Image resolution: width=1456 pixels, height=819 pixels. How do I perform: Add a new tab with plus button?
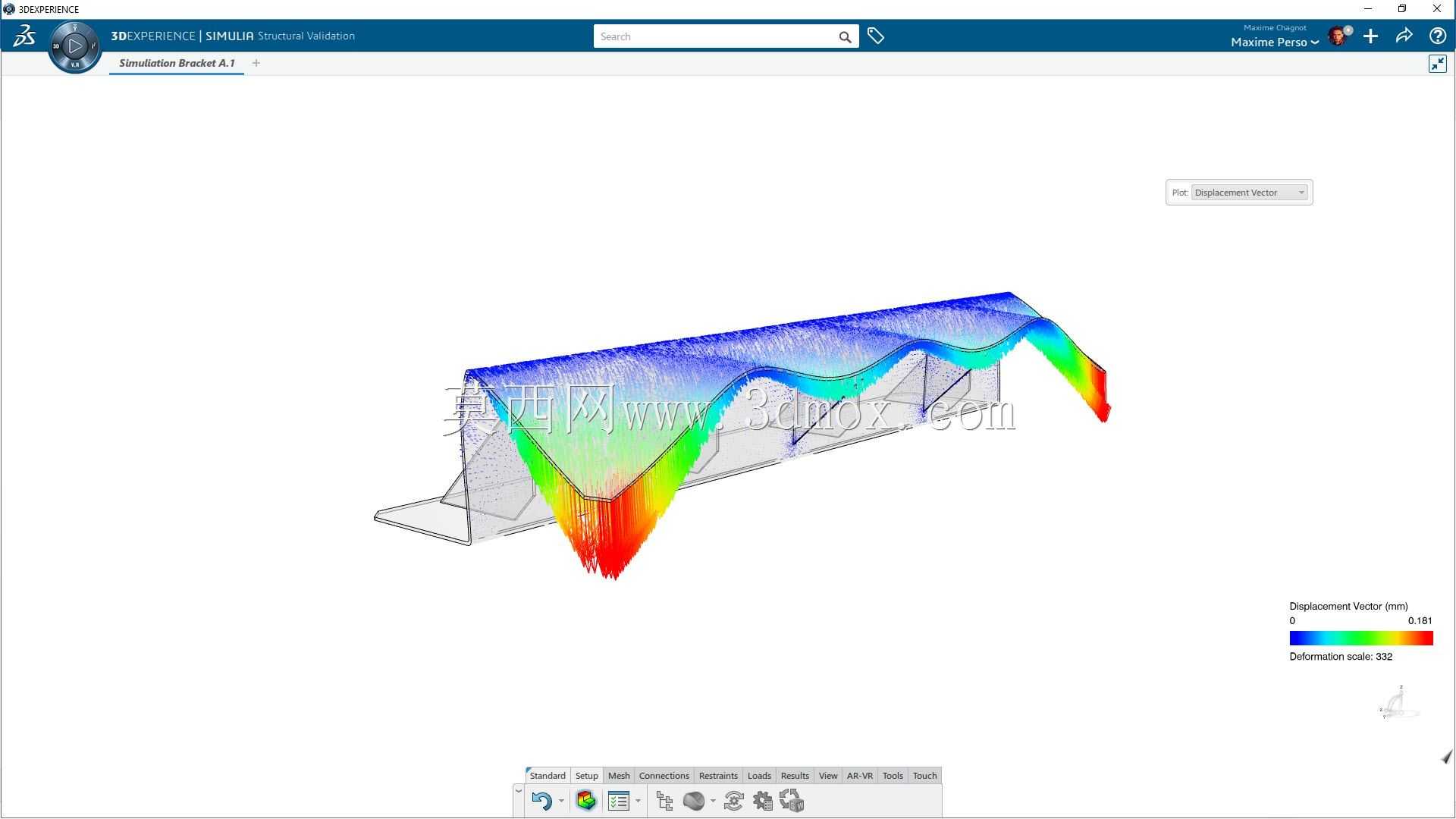[x=256, y=63]
